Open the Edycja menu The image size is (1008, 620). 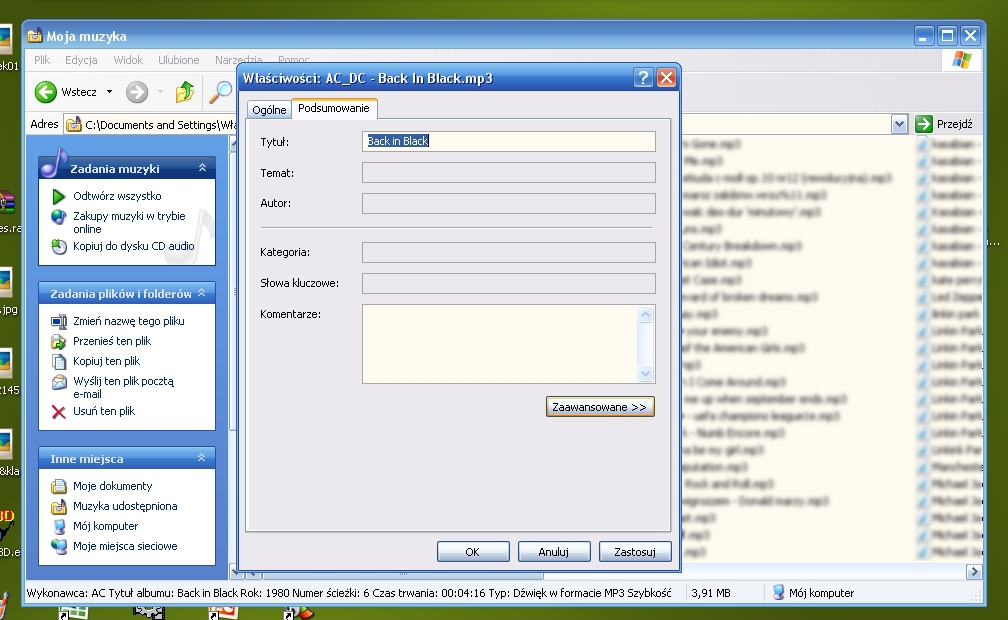tap(81, 60)
